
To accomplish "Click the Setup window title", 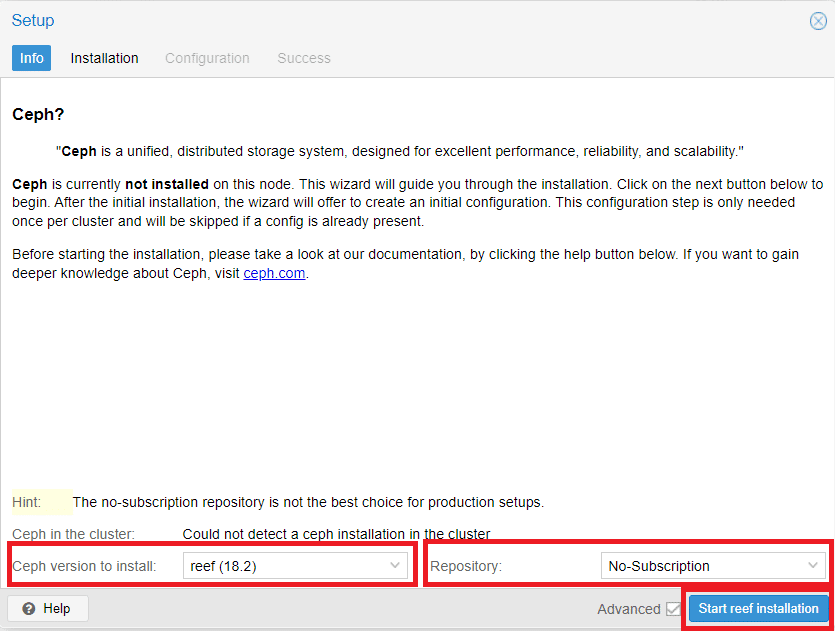I will tap(33, 20).
